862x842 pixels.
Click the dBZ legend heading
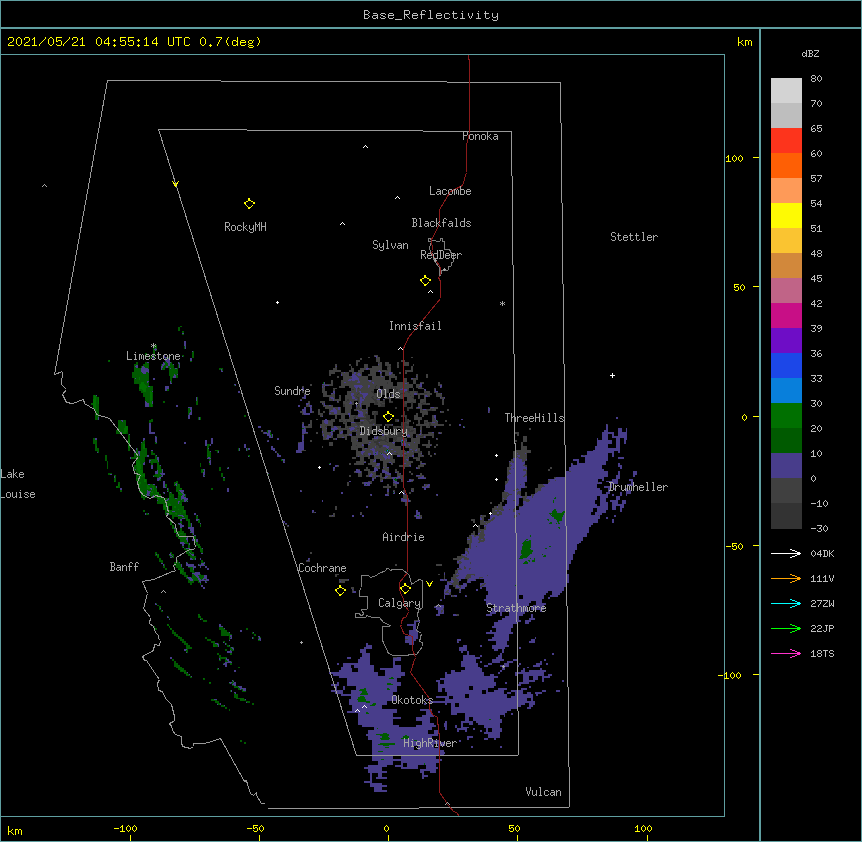[x=810, y=54]
